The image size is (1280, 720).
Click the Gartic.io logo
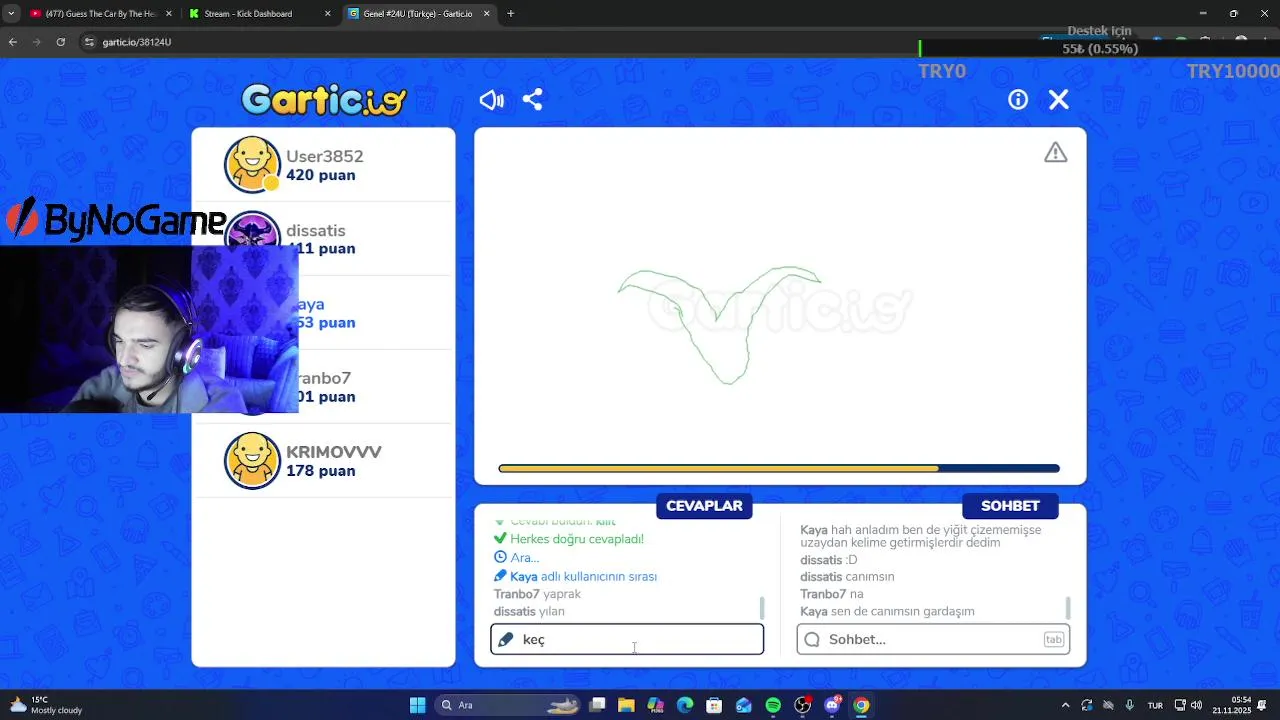coord(324,100)
